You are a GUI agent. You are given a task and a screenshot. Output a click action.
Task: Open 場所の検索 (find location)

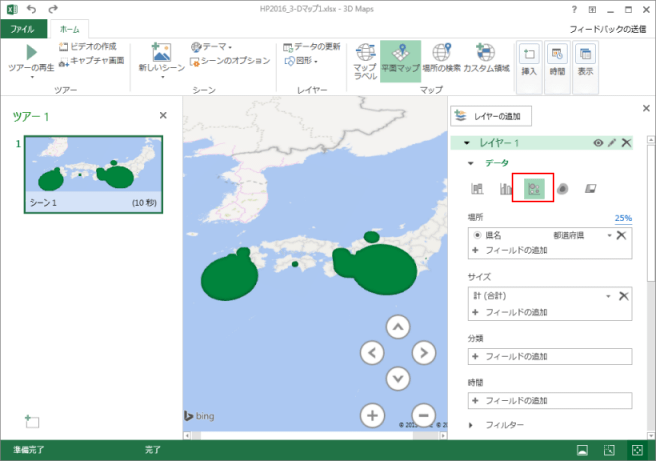441,61
